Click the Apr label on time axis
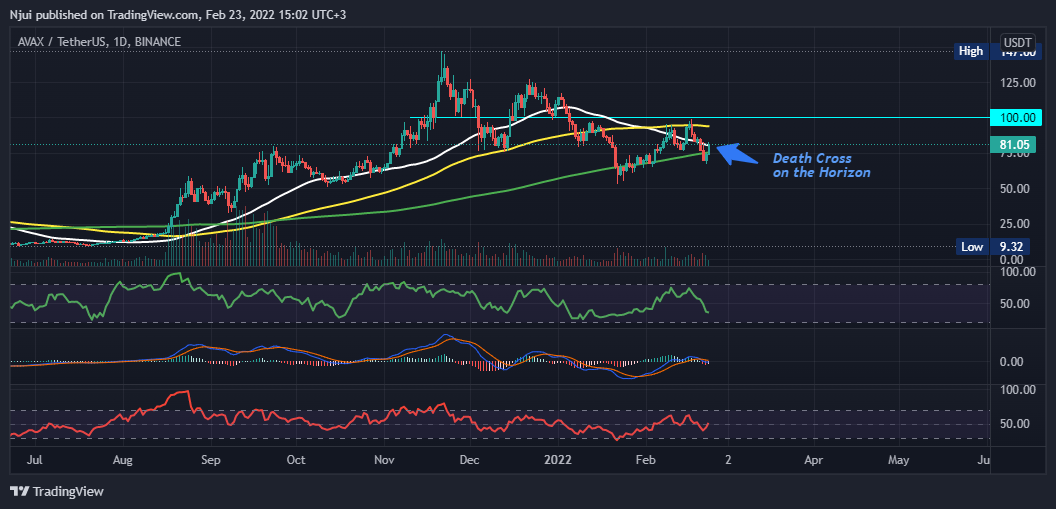Viewport: 1056px width, 509px height. (x=813, y=461)
